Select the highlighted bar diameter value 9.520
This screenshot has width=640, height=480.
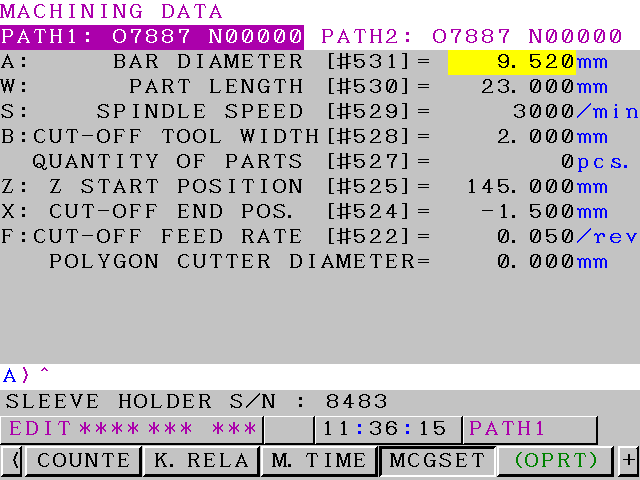click(x=511, y=62)
